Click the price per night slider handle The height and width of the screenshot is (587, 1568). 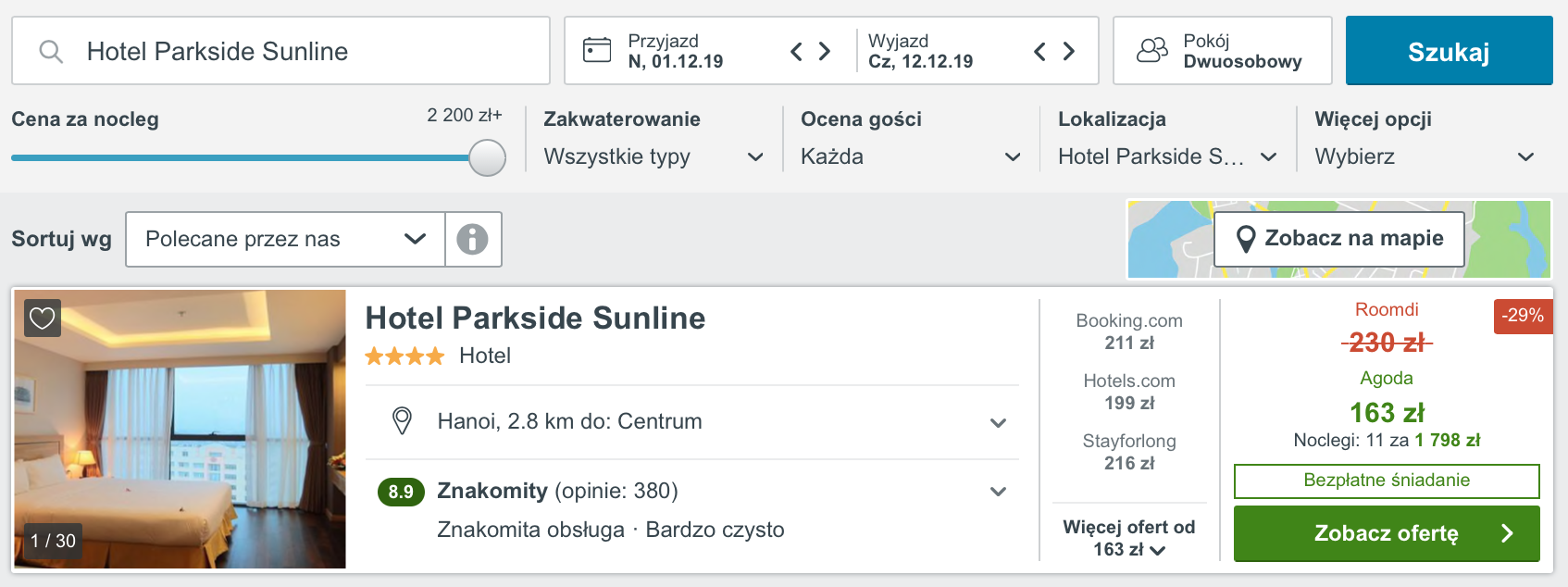487,157
